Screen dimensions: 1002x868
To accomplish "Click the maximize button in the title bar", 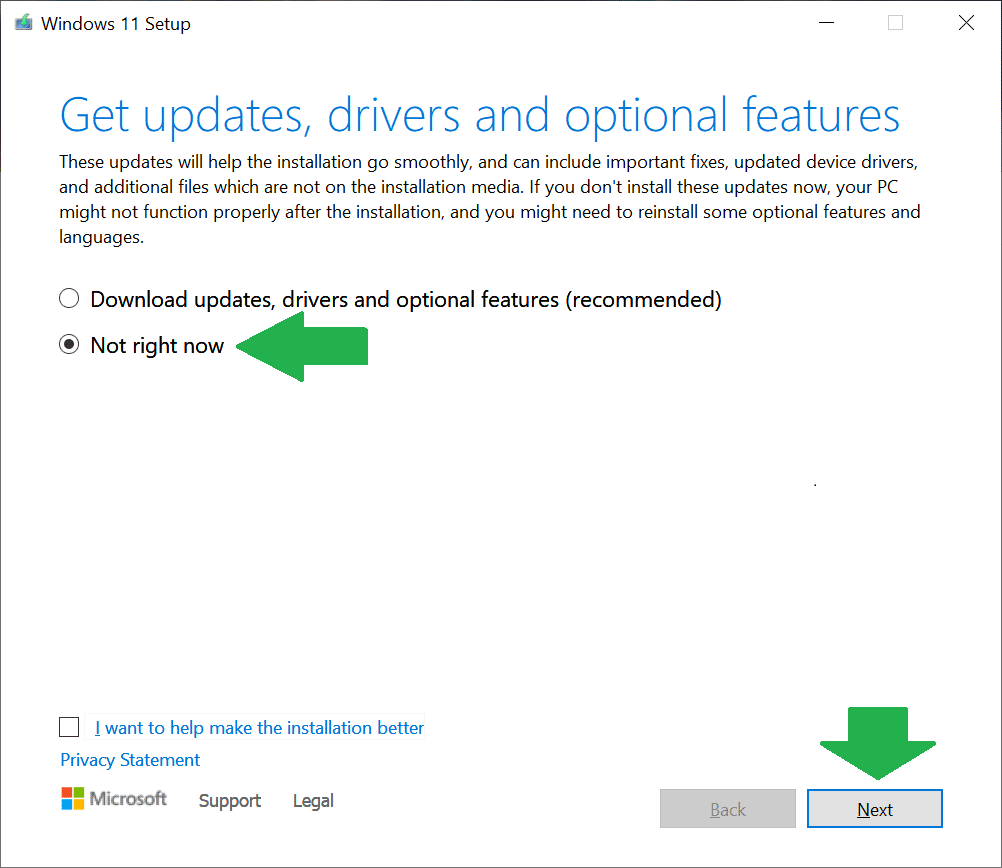I will (x=895, y=23).
